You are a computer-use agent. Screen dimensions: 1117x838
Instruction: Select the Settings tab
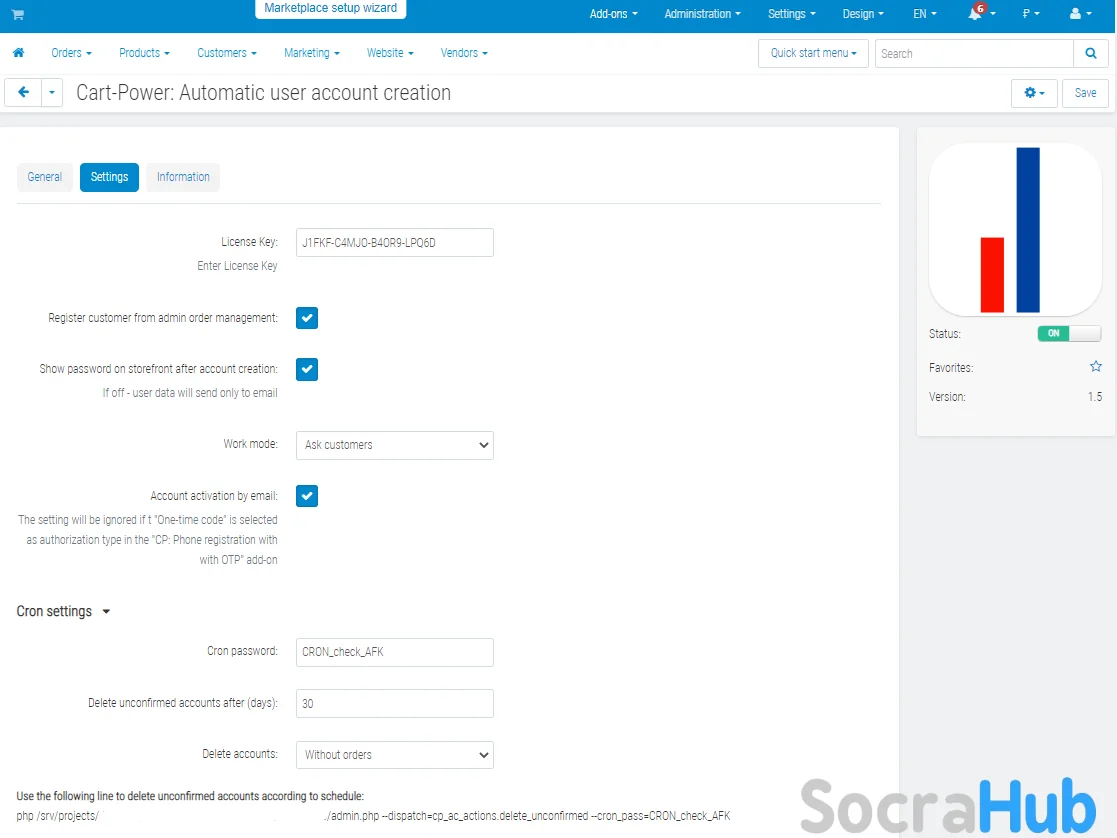point(109,177)
